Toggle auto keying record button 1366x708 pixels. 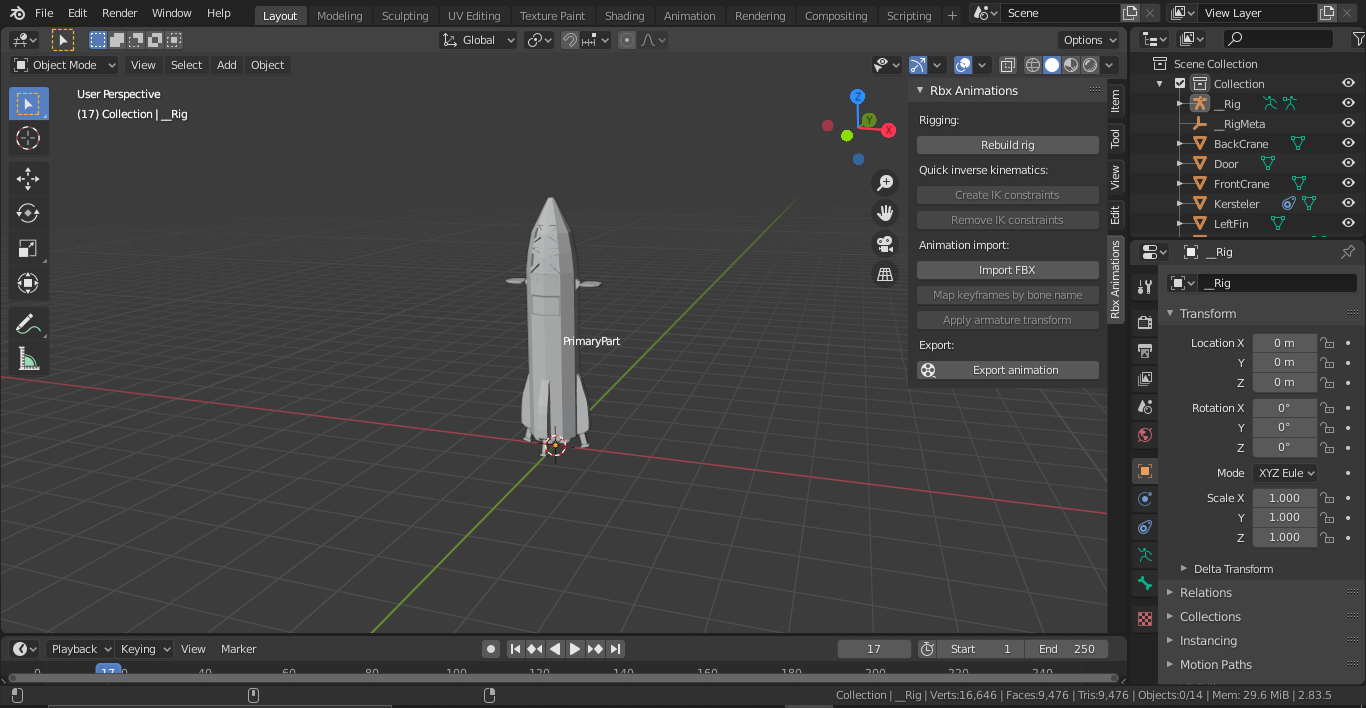pyautogui.click(x=491, y=649)
